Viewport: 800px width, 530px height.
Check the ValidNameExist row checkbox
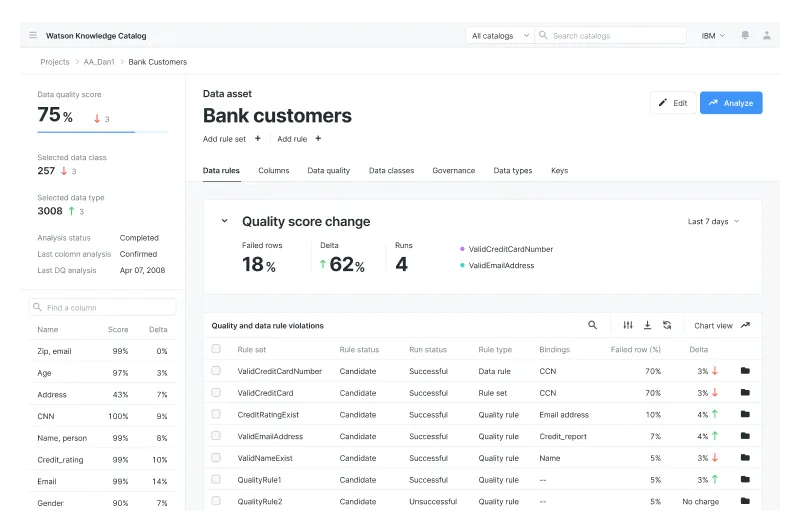216,458
